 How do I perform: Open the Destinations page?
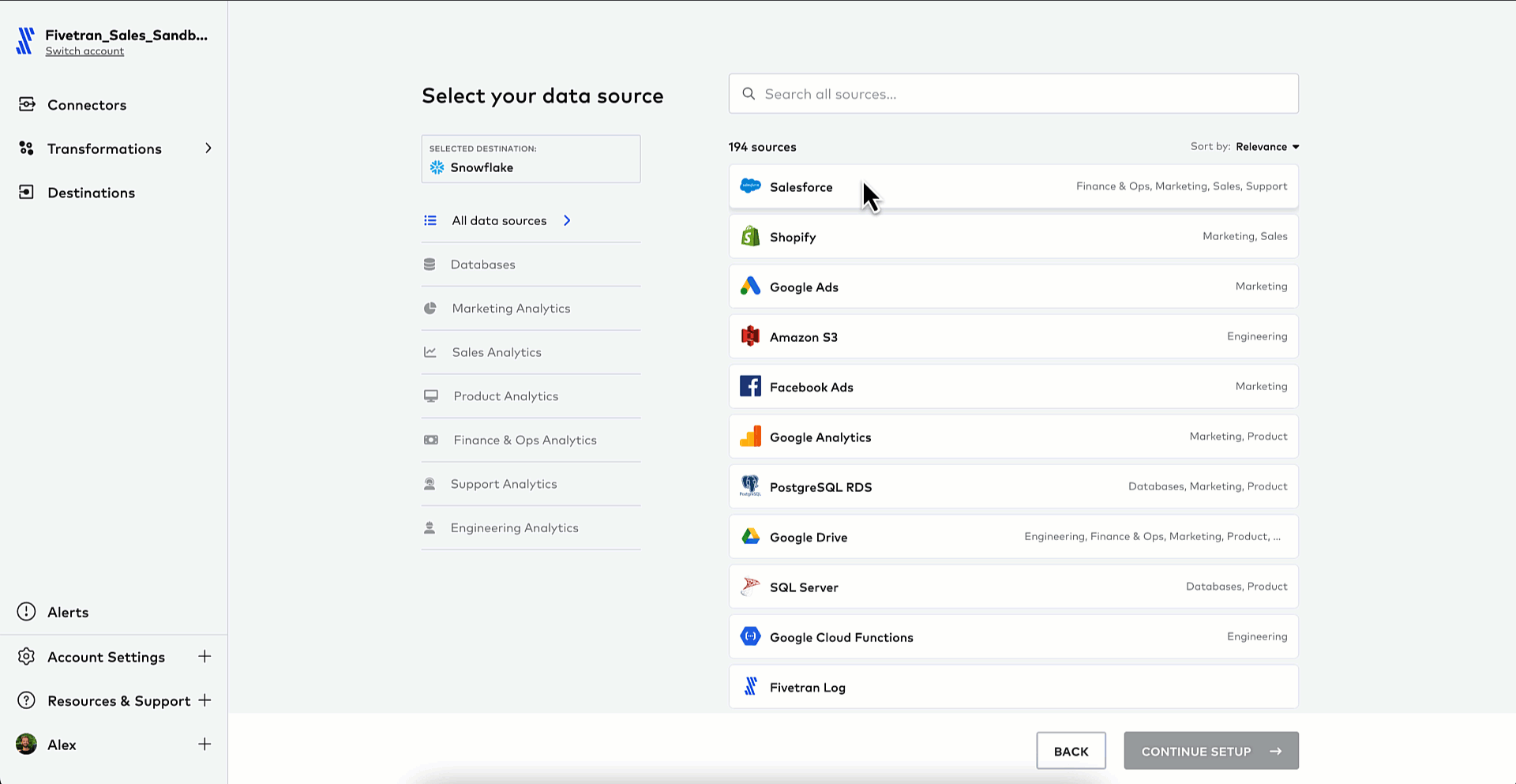[91, 193]
